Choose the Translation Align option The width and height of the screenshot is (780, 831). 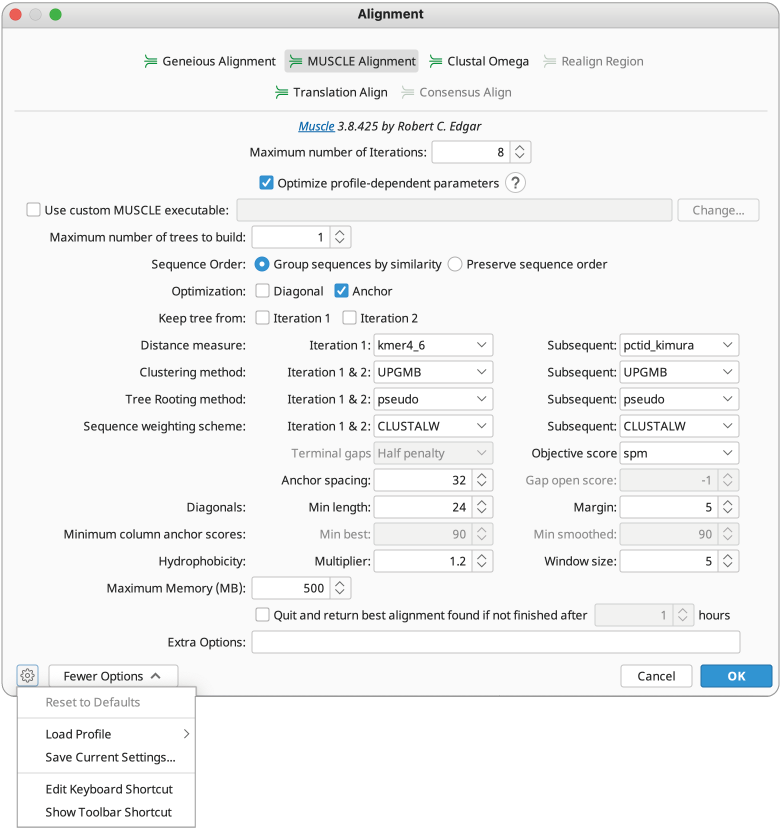point(330,92)
